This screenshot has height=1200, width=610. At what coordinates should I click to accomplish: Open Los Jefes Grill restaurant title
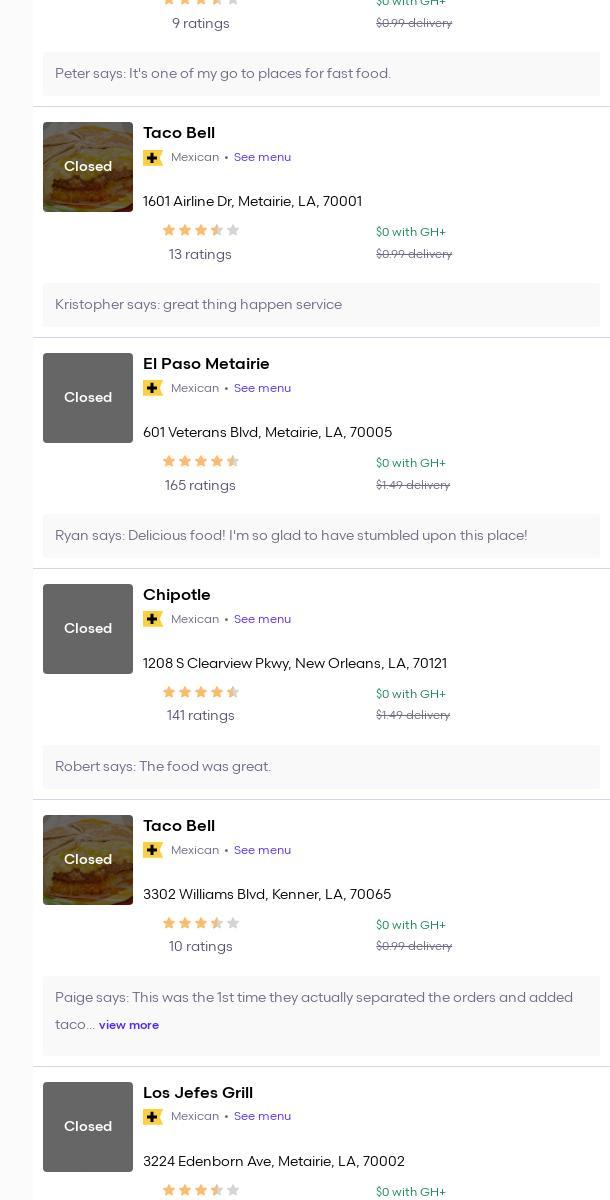coord(198,1093)
